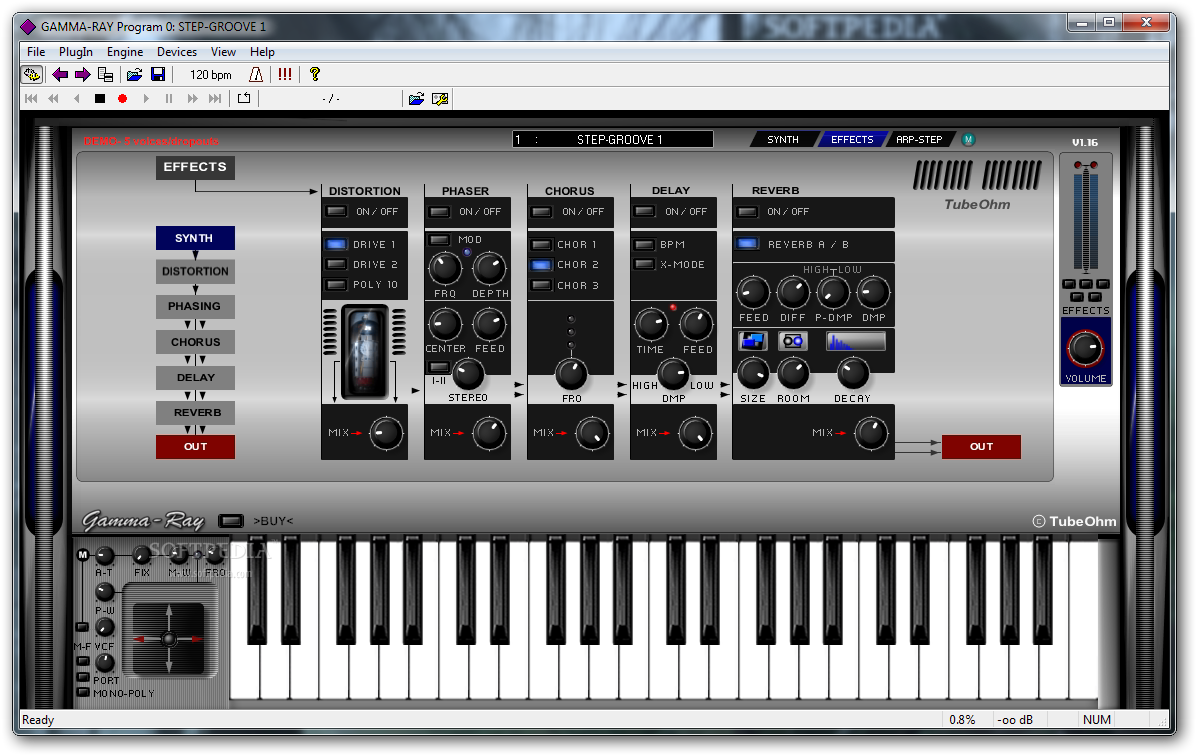Click the Delay TIME knob
Viewport: 1197px width, 756px height.
point(651,325)
